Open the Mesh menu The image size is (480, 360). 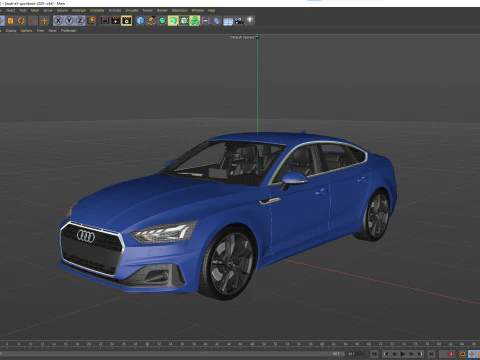pos(35,10)
